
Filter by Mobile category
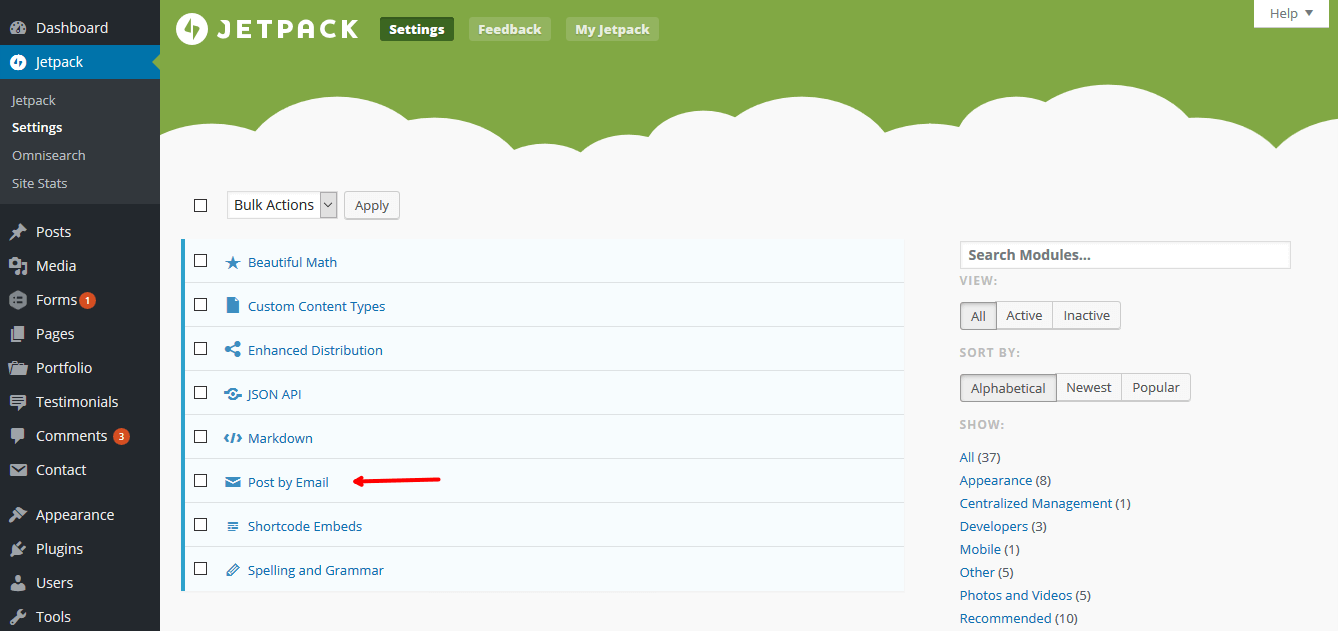(x=981, y=549)
